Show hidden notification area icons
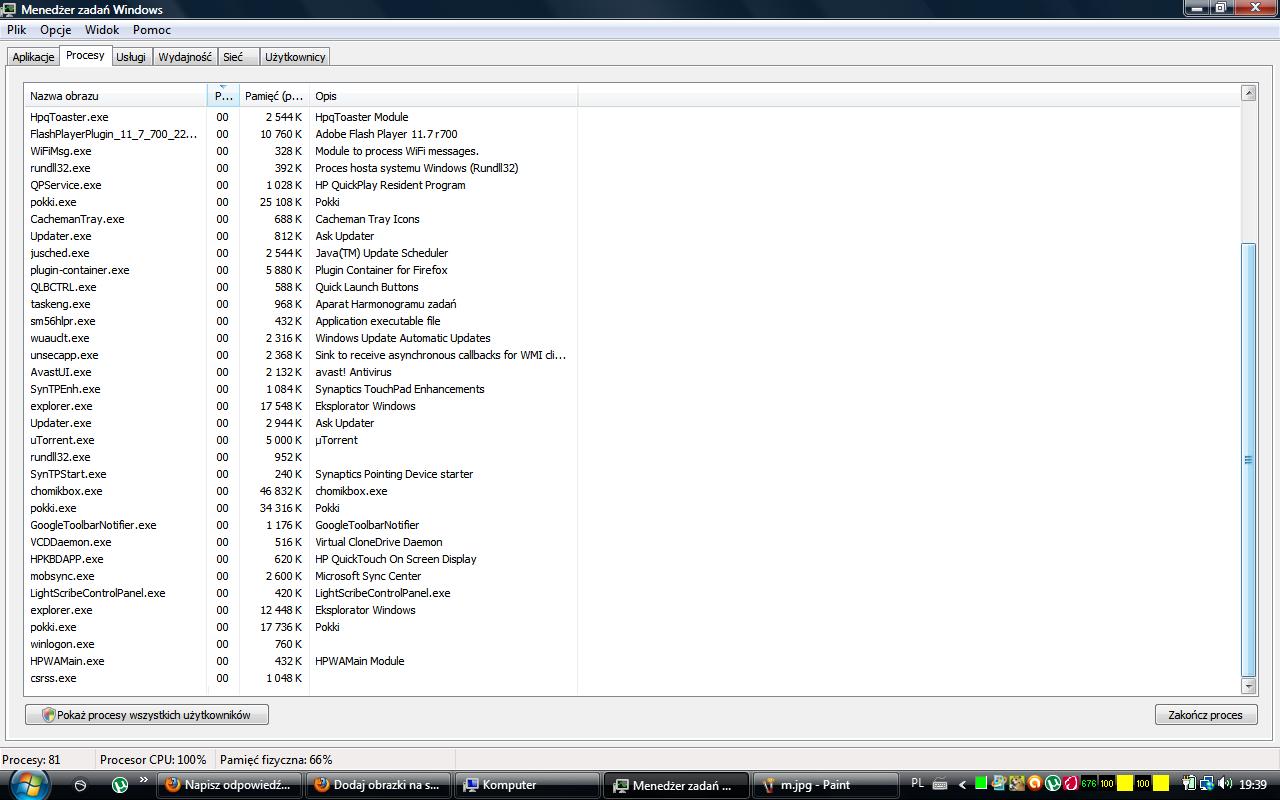Screen dimensions: 1280x800 point(962,785)
